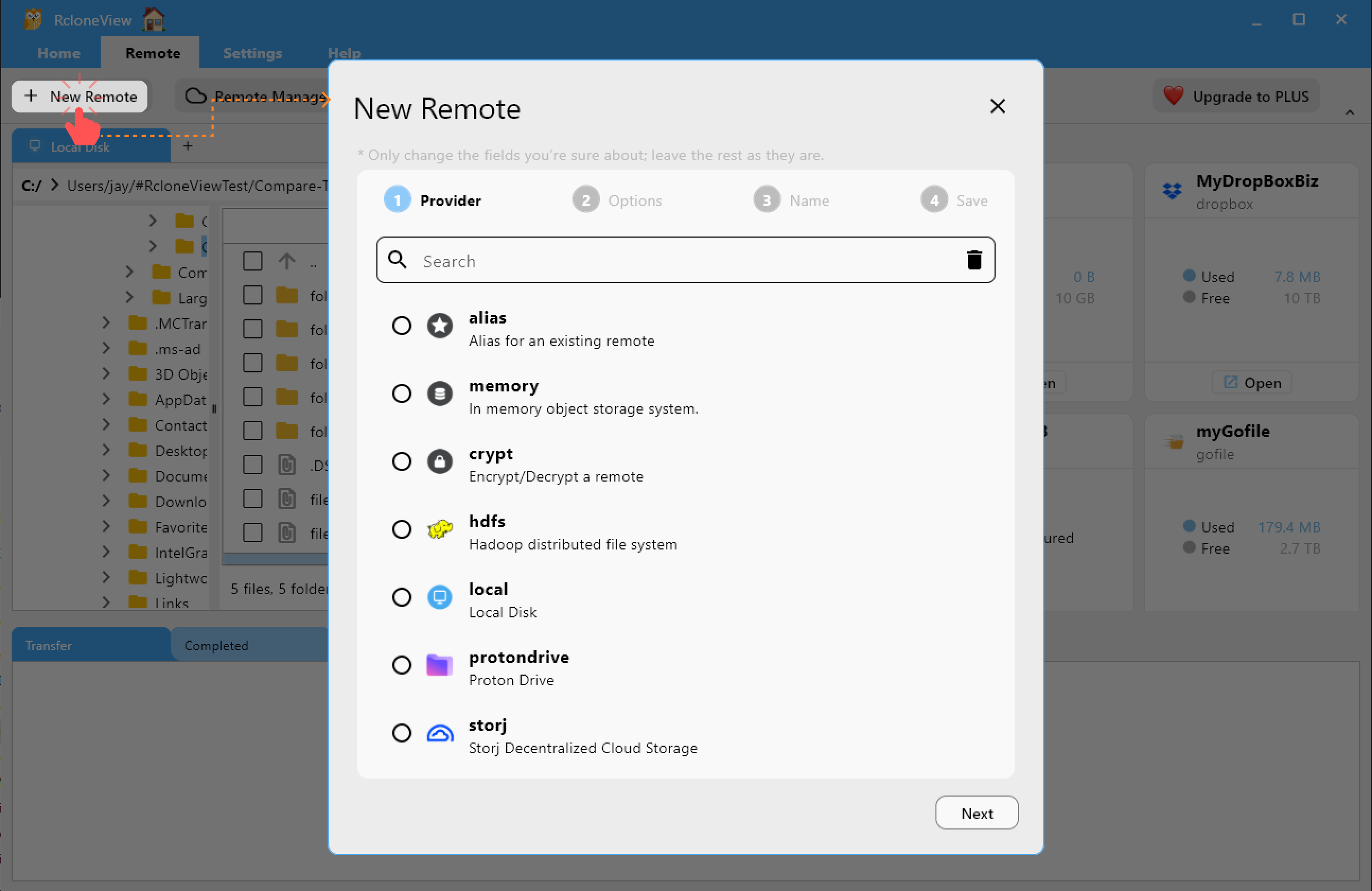Click the Local Disk tab monitor icon
The width and height of the screenshot is (1372, 891).
[35, 145]
